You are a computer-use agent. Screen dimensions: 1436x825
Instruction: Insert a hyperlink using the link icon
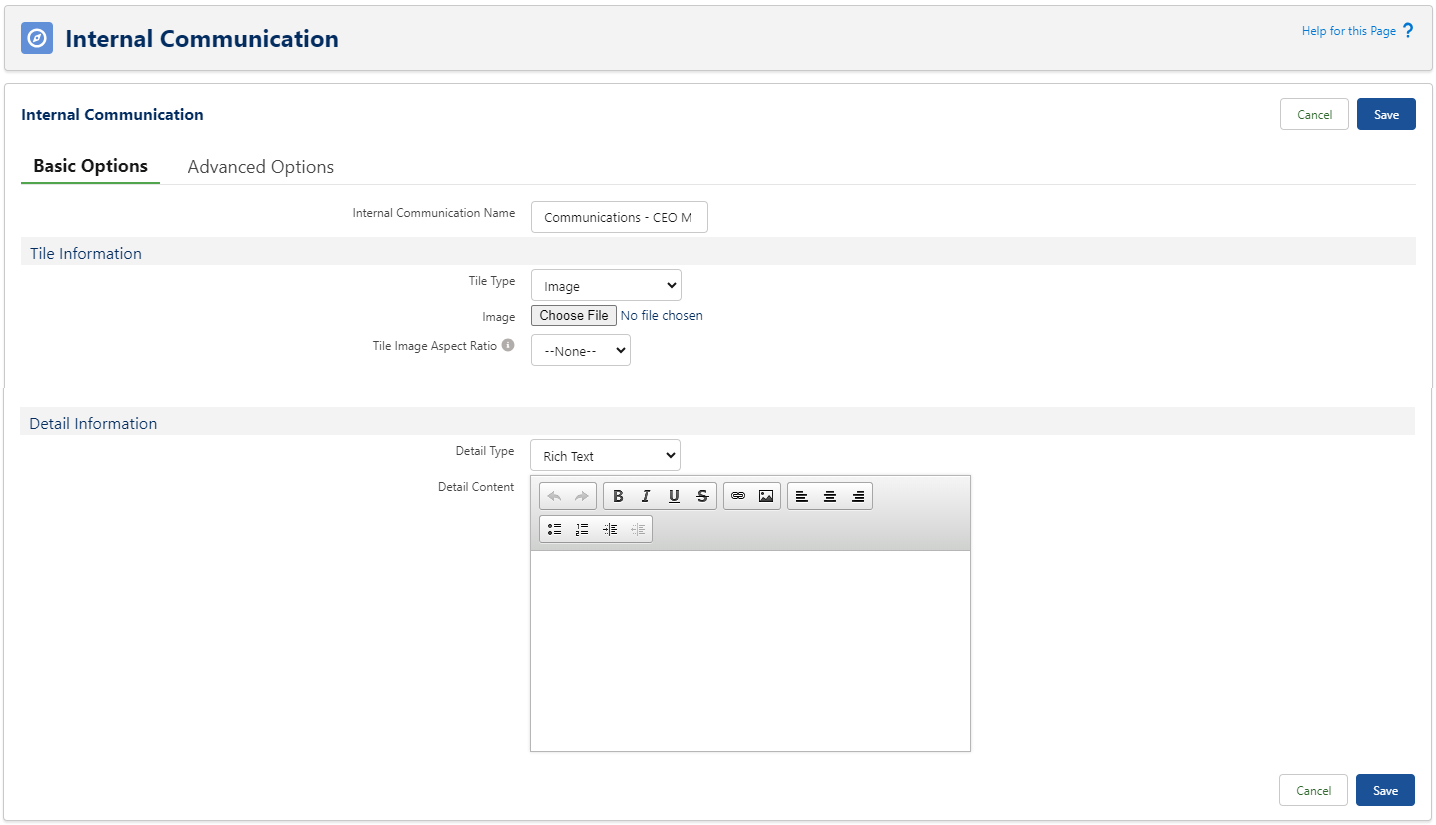pos(738,496)
